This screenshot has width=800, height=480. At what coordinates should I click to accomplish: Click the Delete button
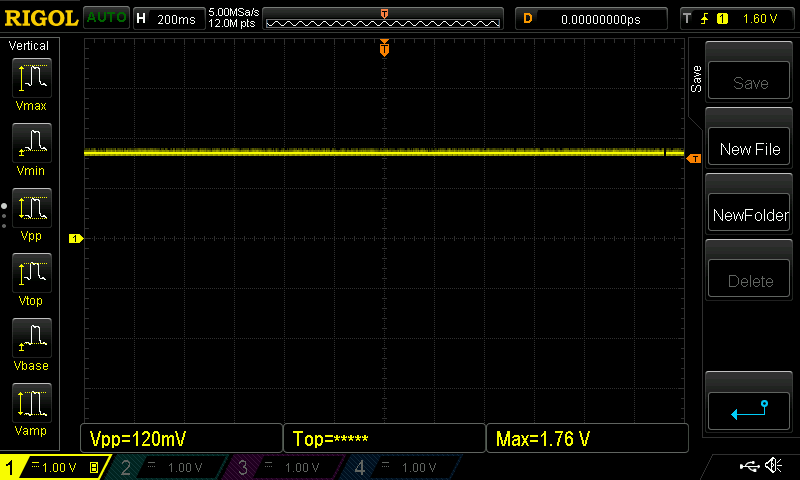749,279
